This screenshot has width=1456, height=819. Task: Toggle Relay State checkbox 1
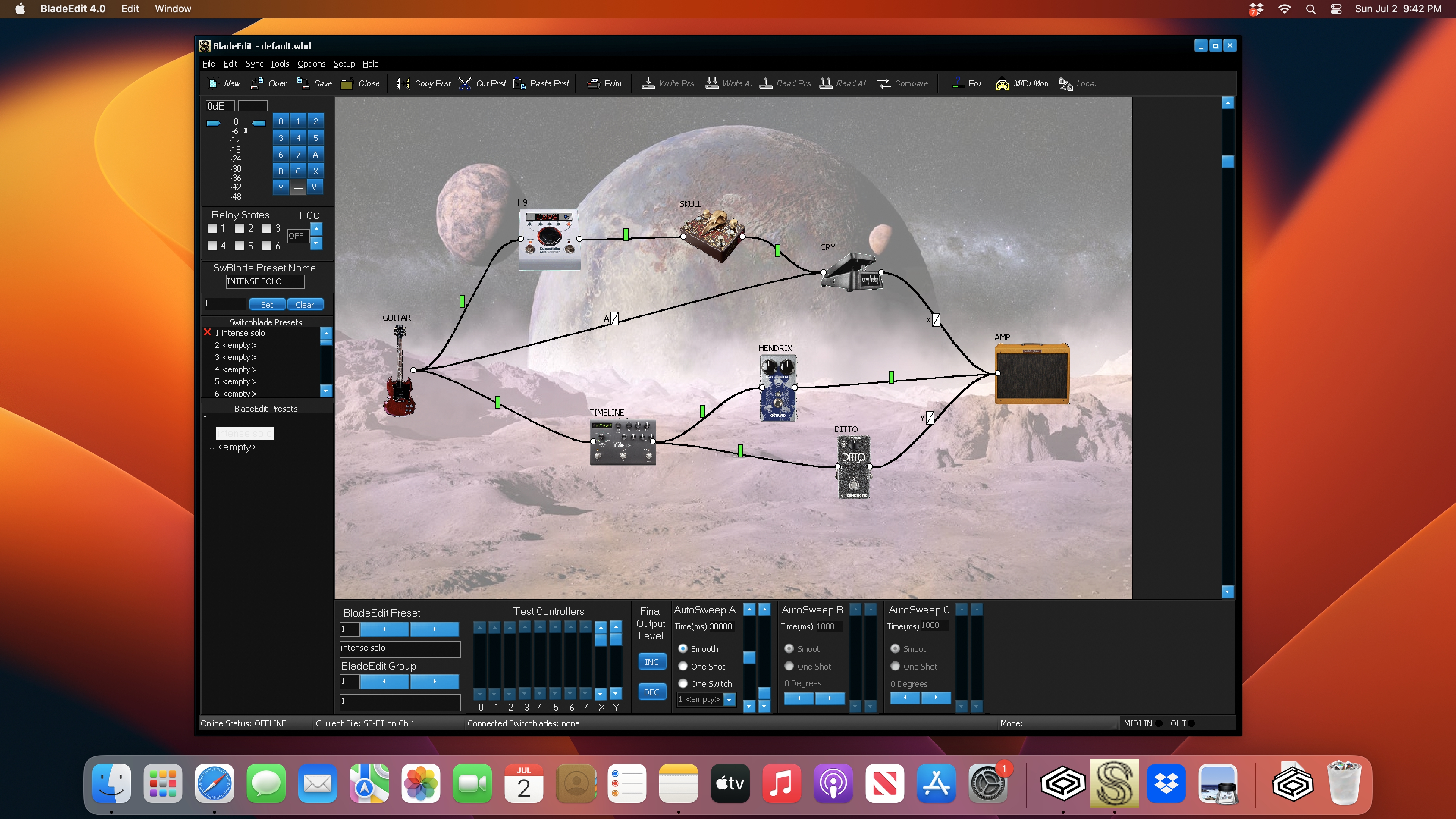coord(212,228)
